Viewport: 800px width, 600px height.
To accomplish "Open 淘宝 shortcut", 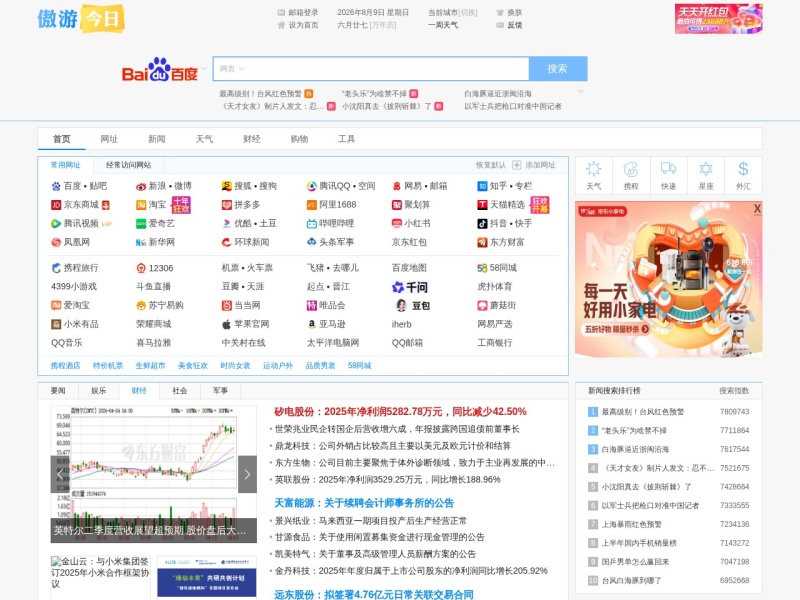I will (151, 205).
